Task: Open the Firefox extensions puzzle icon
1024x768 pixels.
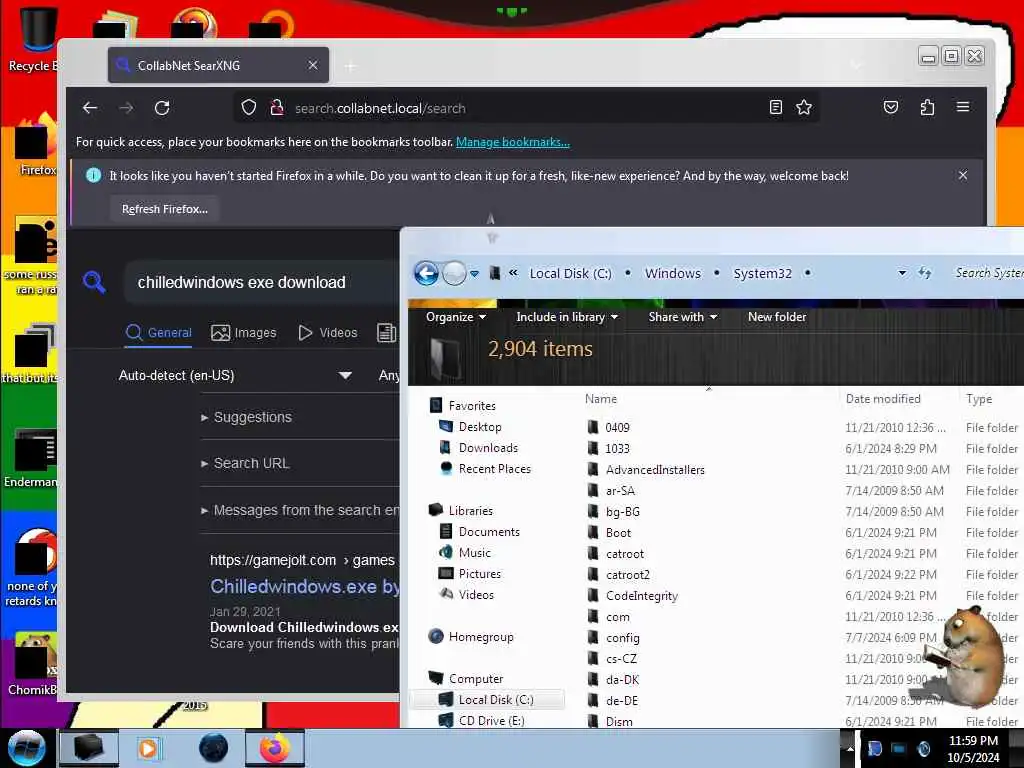Action: [x=927, y=107]
